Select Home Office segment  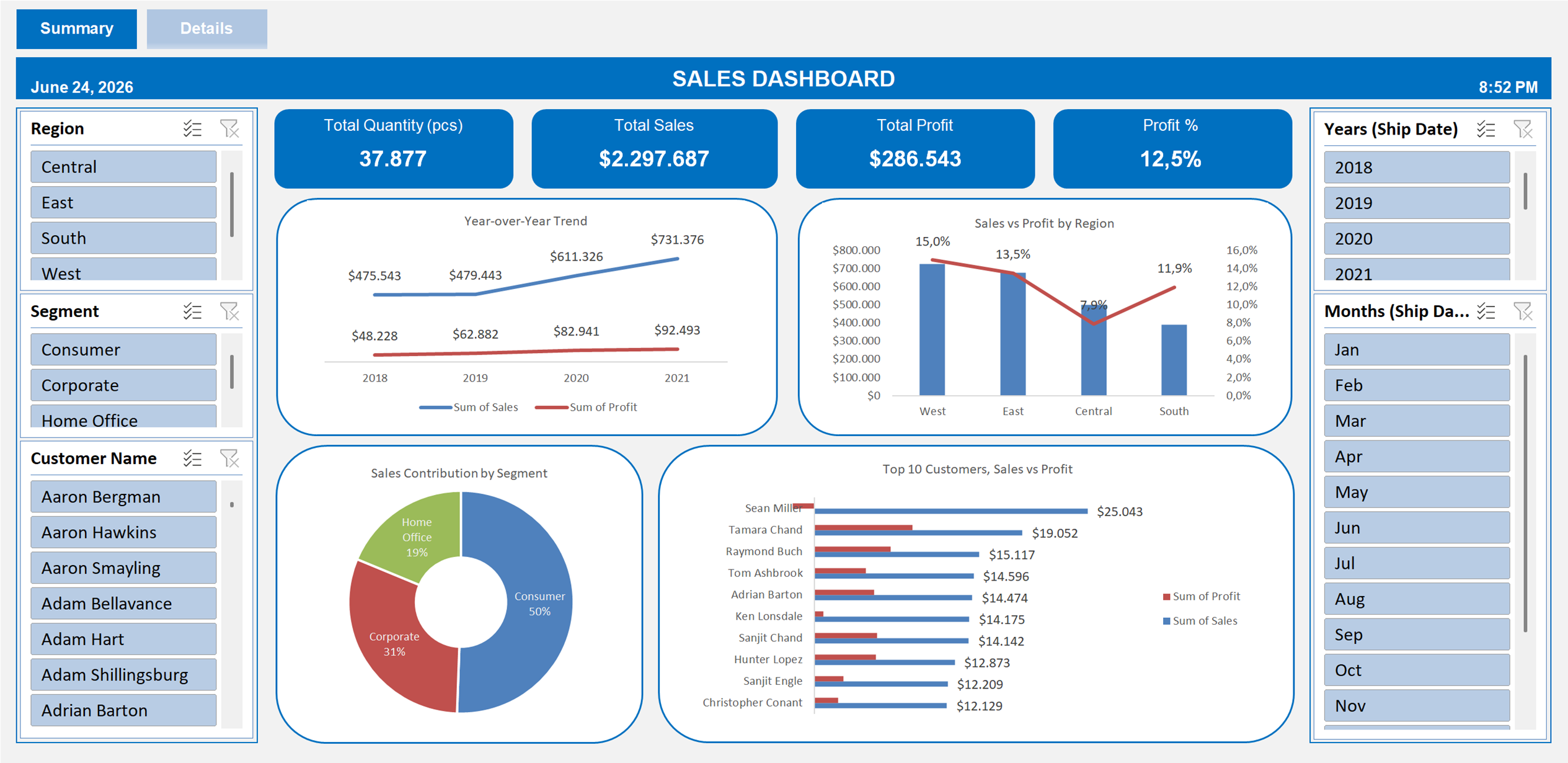coord(123,416)
